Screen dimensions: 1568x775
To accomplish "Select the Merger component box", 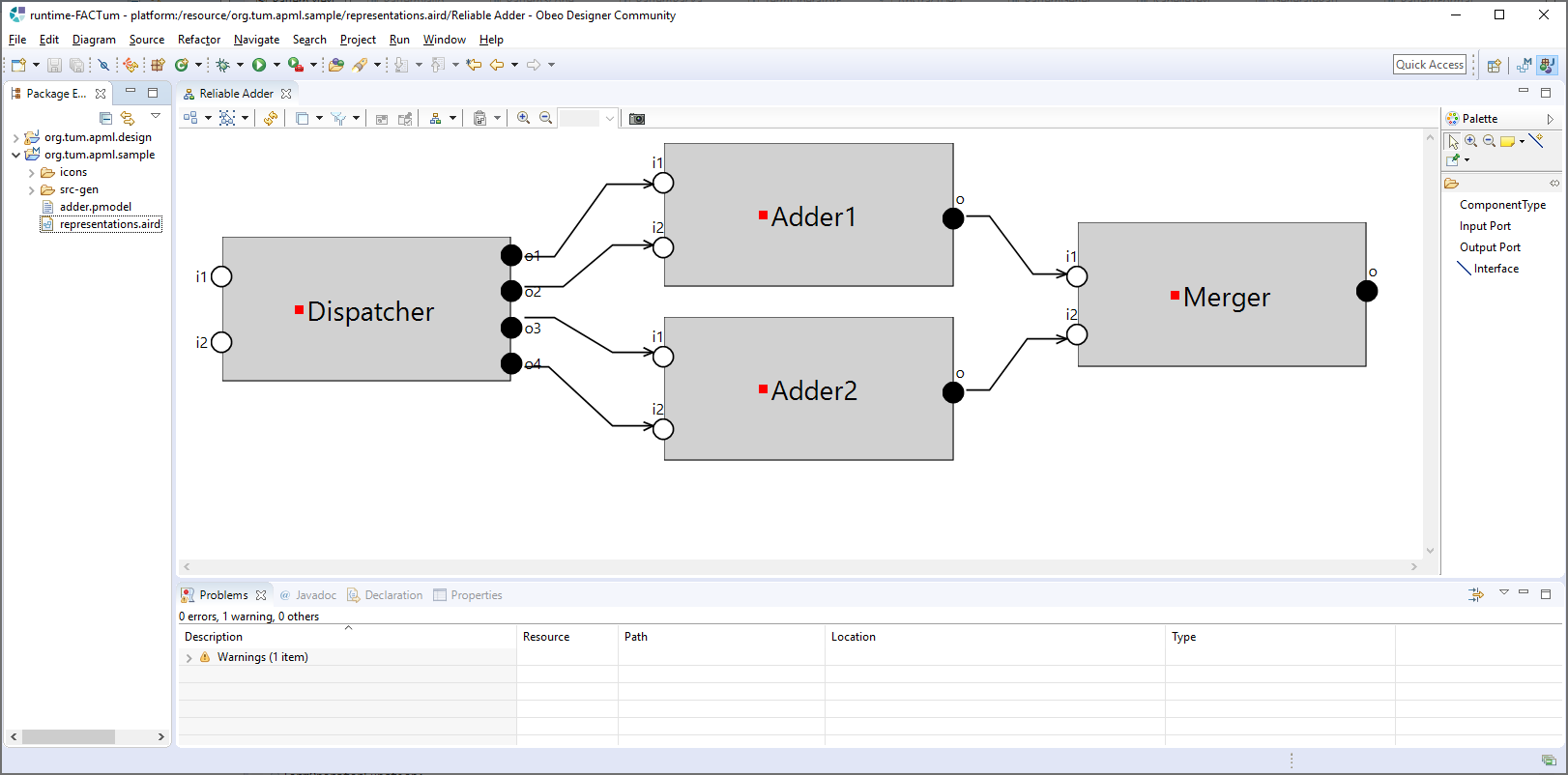I will coord(1222,295).
